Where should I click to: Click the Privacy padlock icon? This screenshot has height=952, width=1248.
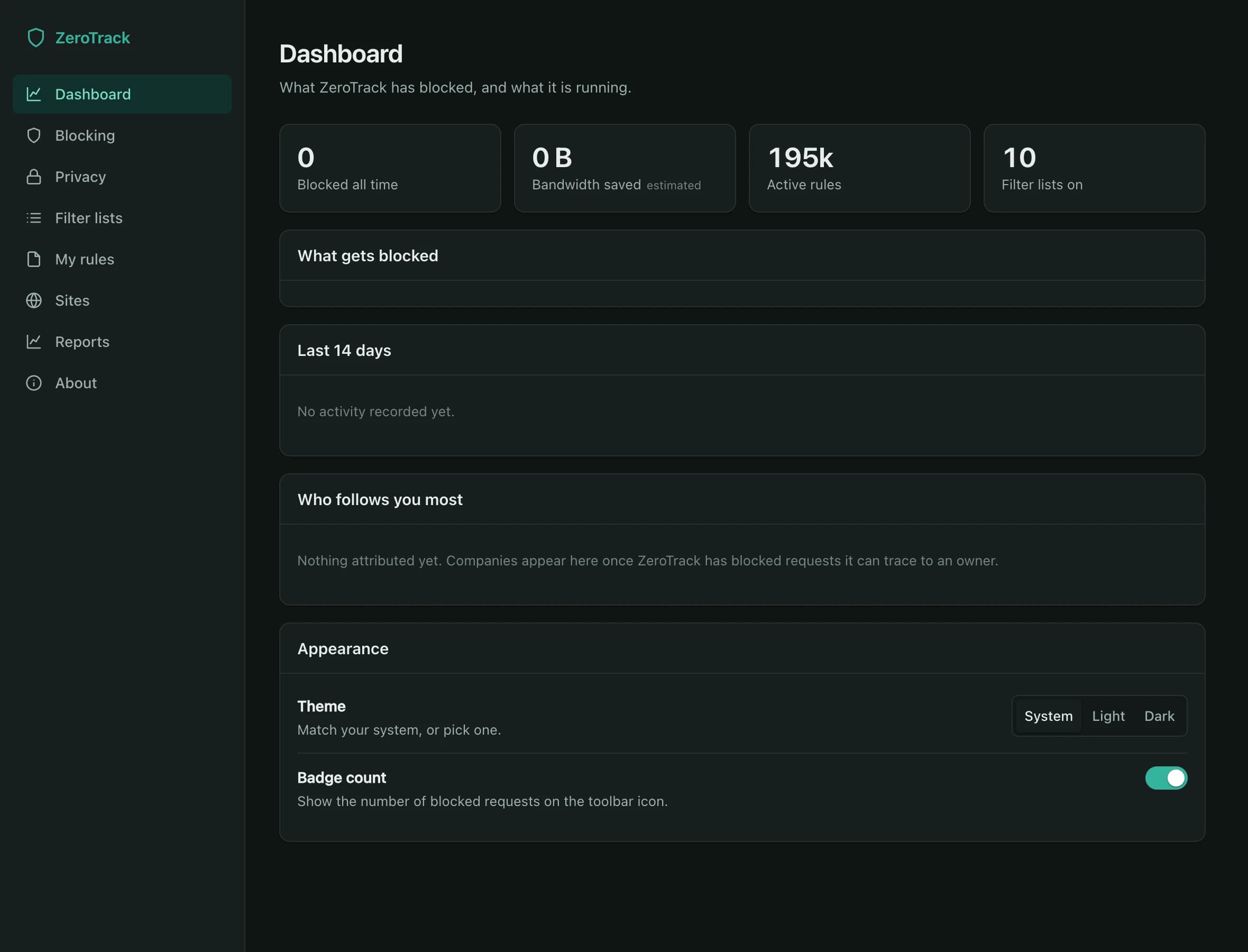pos(34,177)
